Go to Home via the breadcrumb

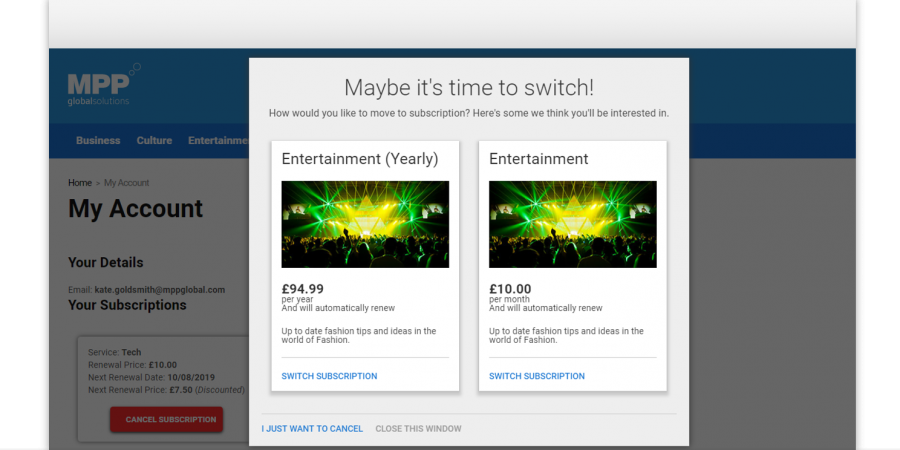point(80,183)
